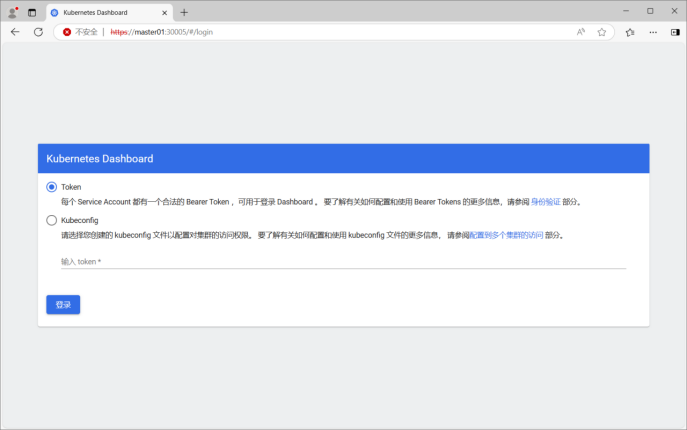Close the browser window
Viewport: 687px width, 430px height.
674,11
